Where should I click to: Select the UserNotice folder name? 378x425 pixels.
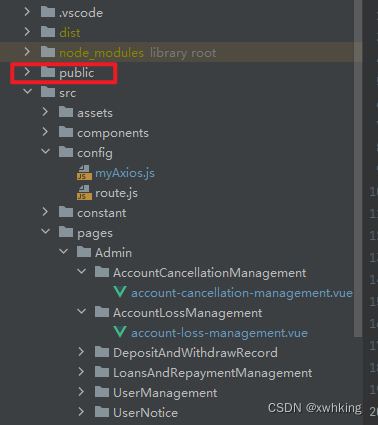[x=145, y=413]
